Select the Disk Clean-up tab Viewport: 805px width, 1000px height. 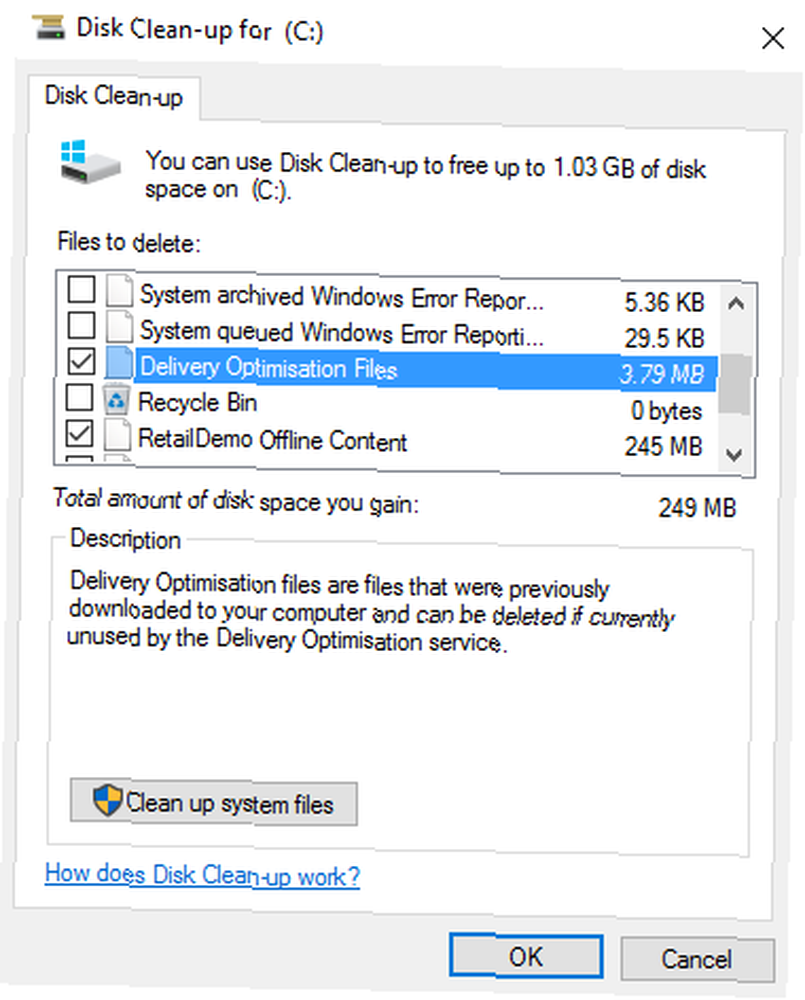coord(114,97)
